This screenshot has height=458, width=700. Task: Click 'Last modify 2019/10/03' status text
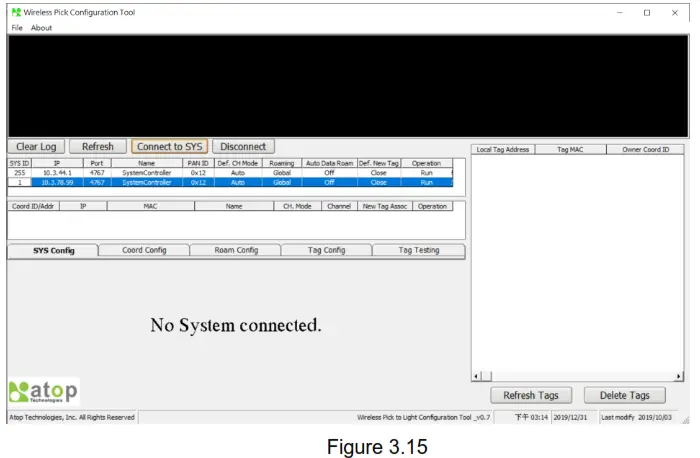coord(636,417)
